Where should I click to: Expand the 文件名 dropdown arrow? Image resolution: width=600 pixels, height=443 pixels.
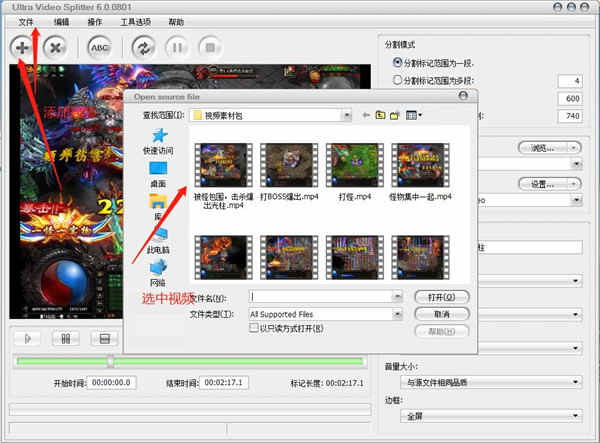397,296
